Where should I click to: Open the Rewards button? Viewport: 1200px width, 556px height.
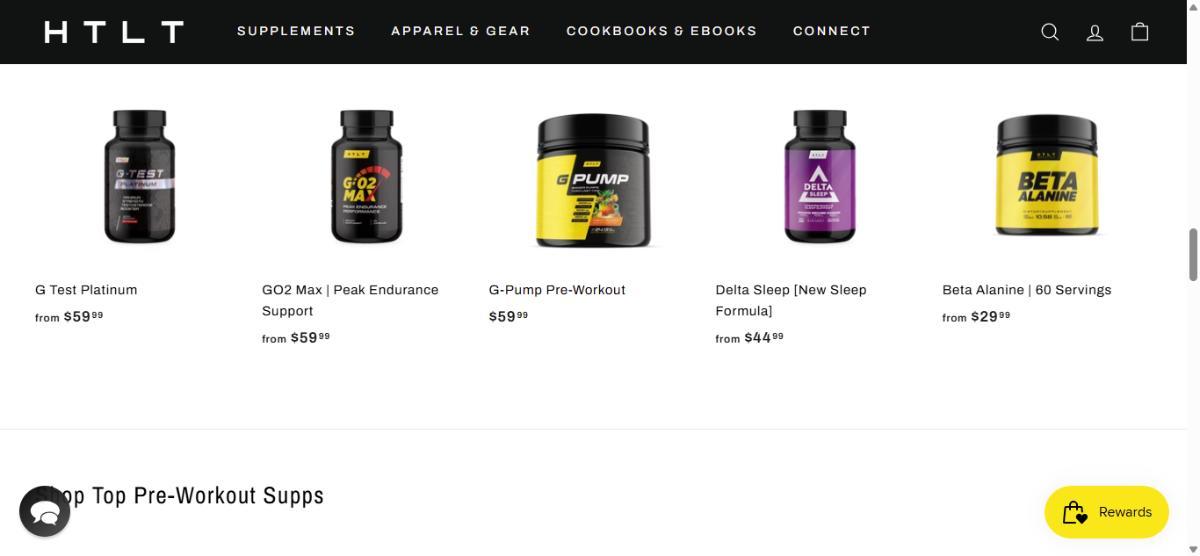[x=1107, y=512]
